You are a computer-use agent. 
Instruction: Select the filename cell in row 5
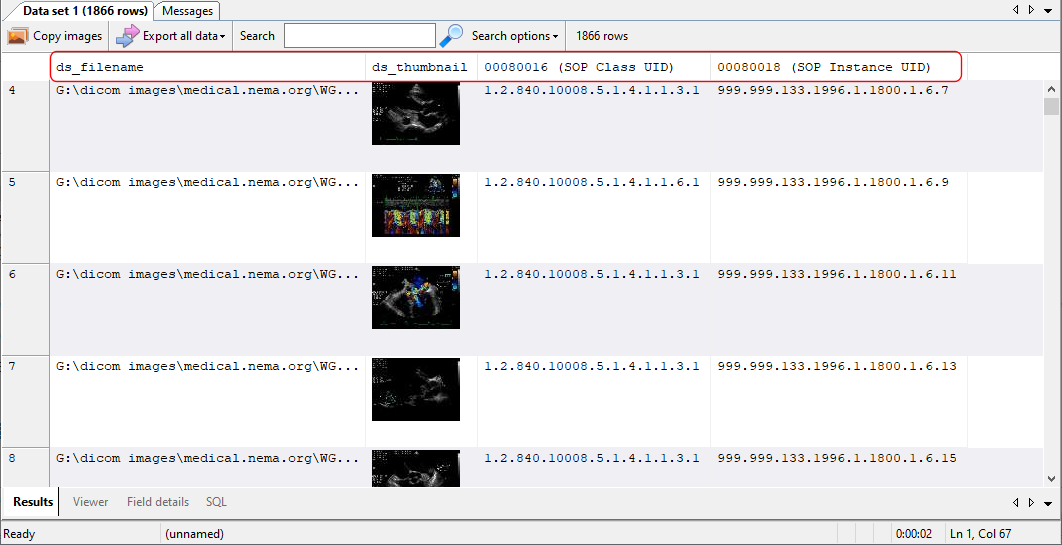(x=208, y=217)
